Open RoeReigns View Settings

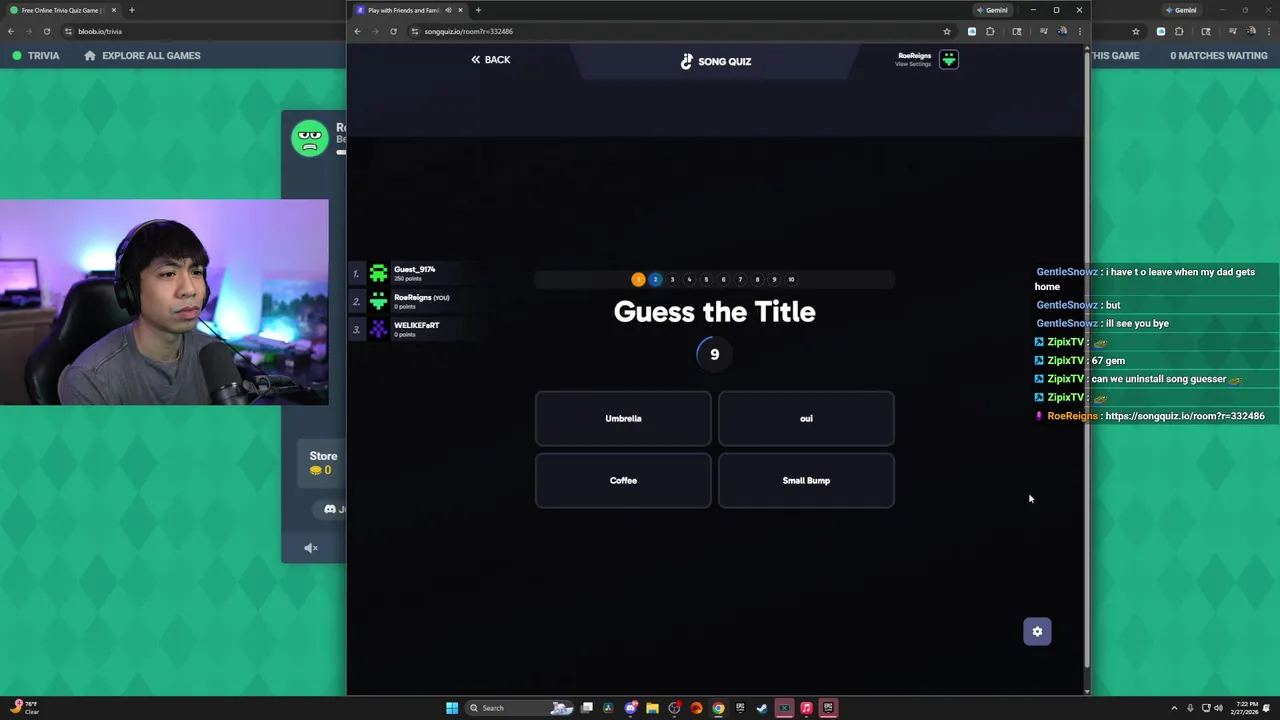(x=913, y=60)
